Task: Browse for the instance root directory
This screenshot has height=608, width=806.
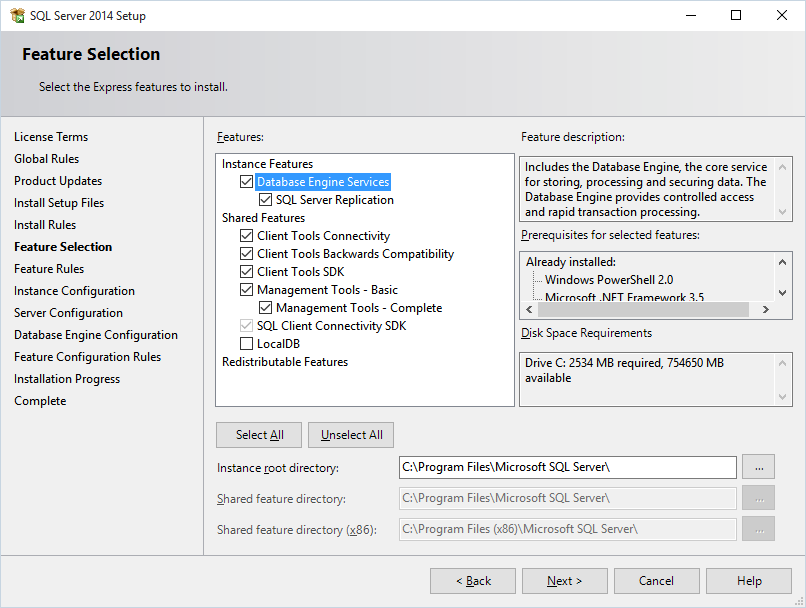Action: [x=759, y=467]
